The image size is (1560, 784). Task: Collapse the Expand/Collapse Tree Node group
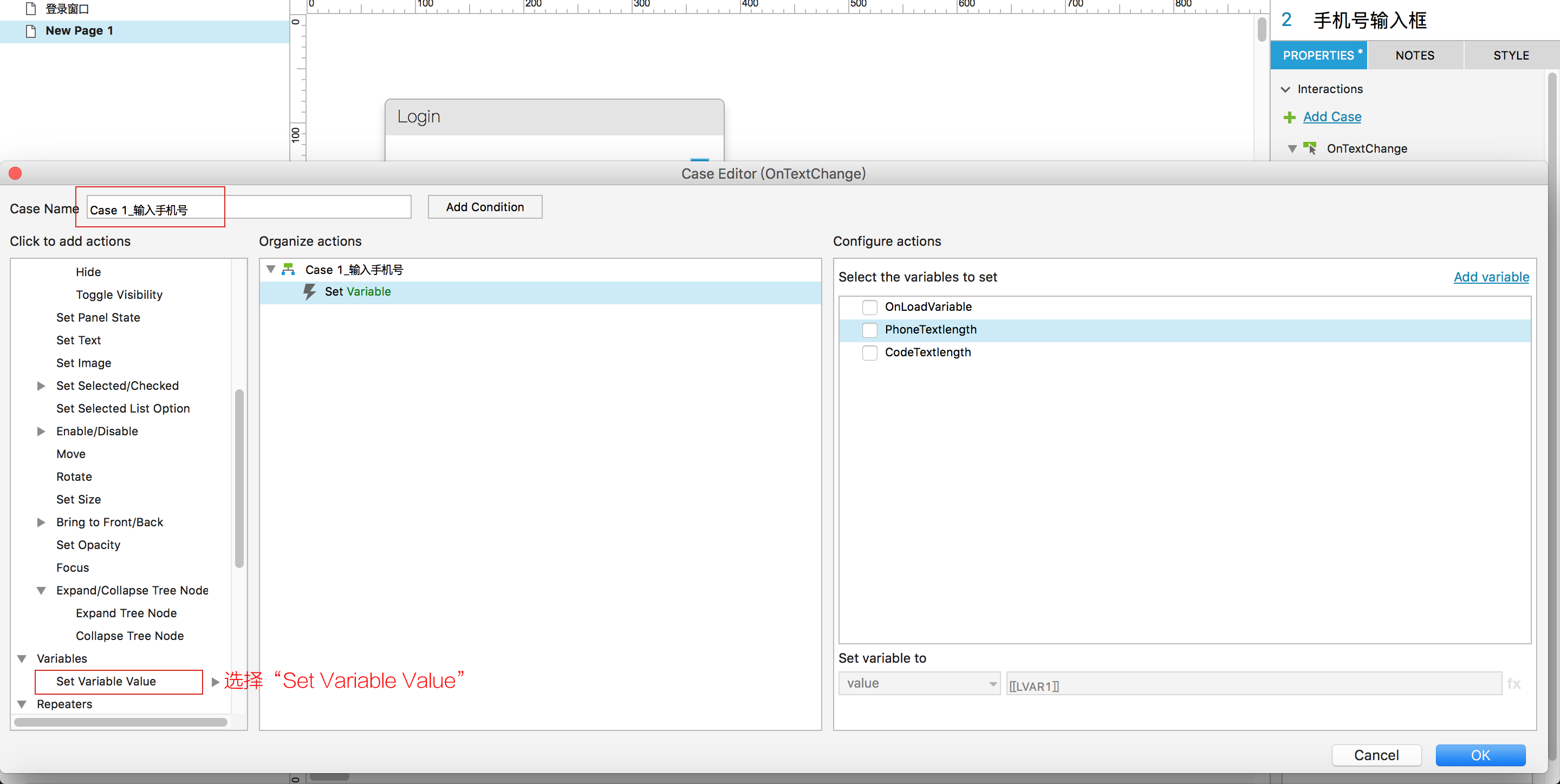[x=41, y=591]
